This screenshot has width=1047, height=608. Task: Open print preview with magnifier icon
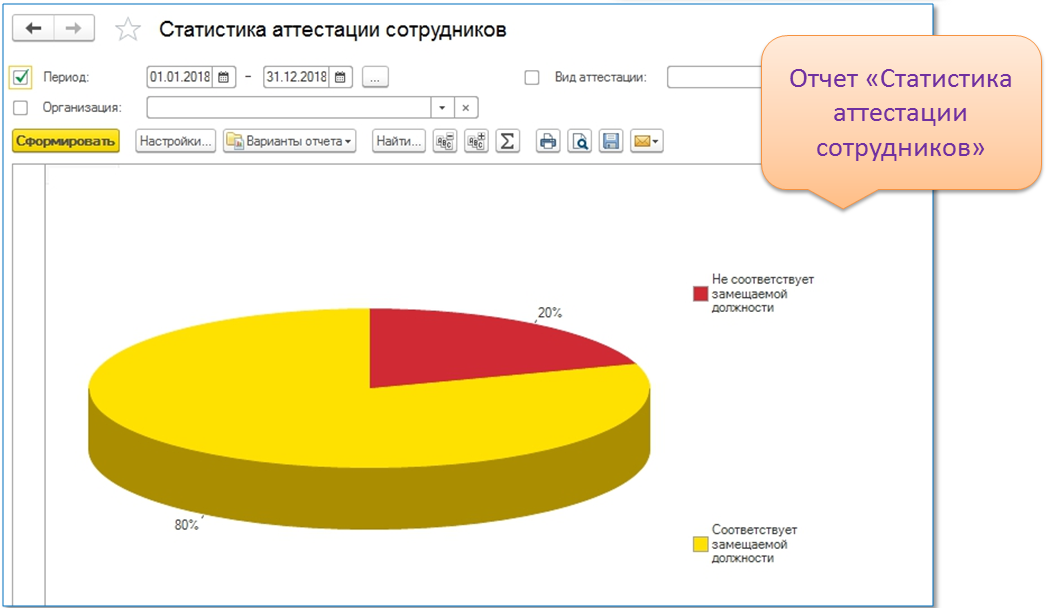pos(579,142)
